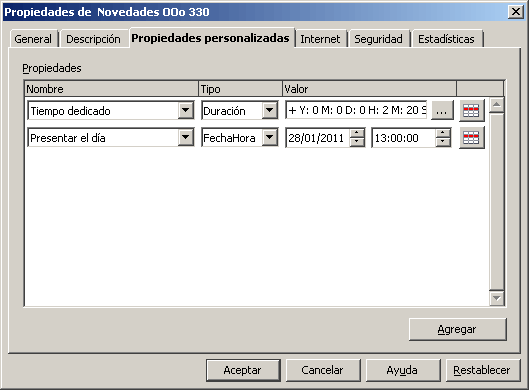Expand the Tiempo dedicado name dropdown

pos(186,110)
